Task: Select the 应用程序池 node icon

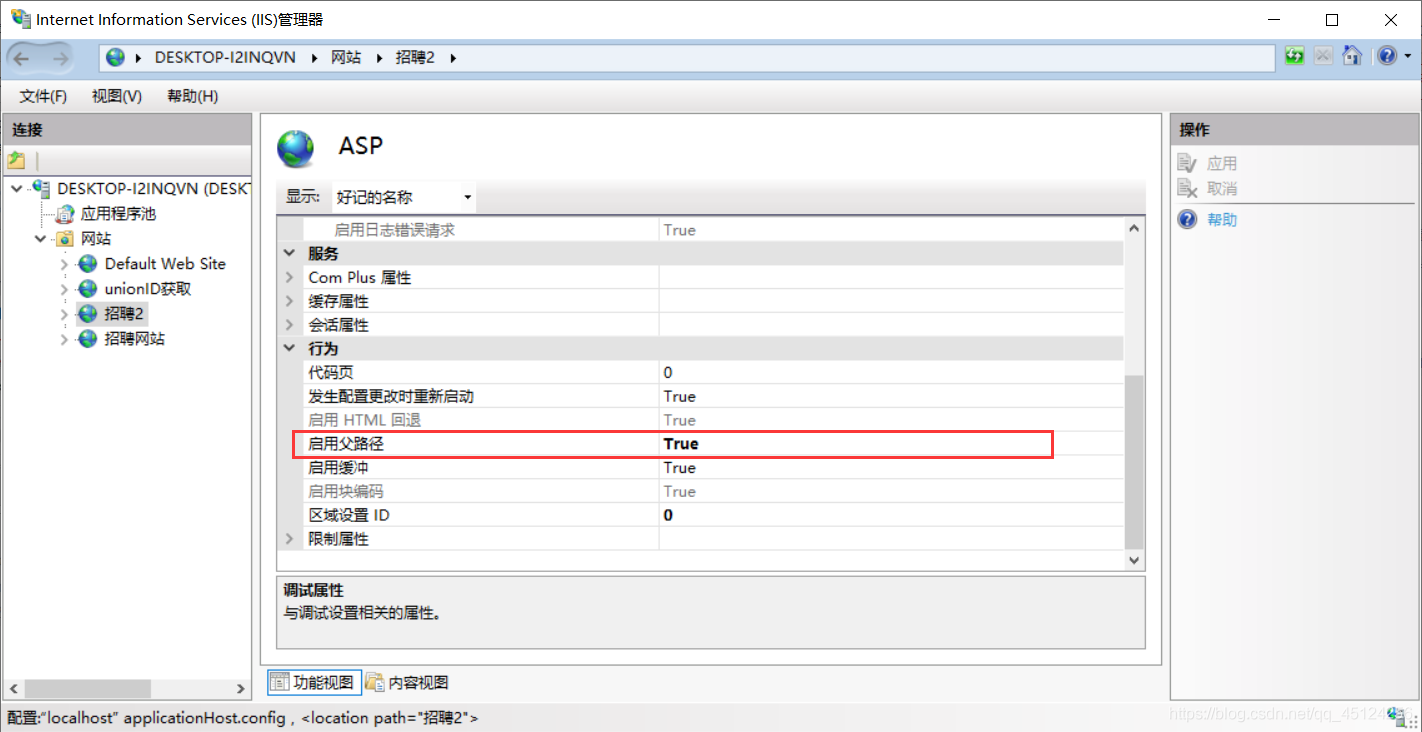Action: click(x=65, y=214)
